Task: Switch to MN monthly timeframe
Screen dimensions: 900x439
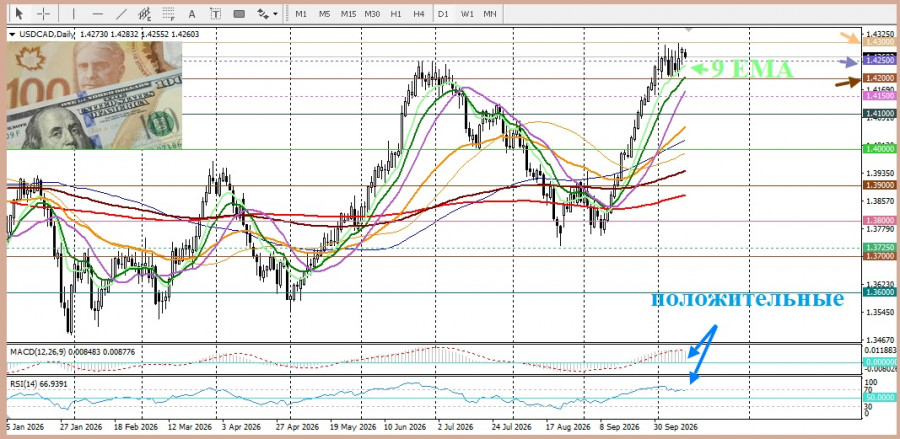Action: pyautogui.click(x=490, y=13)
